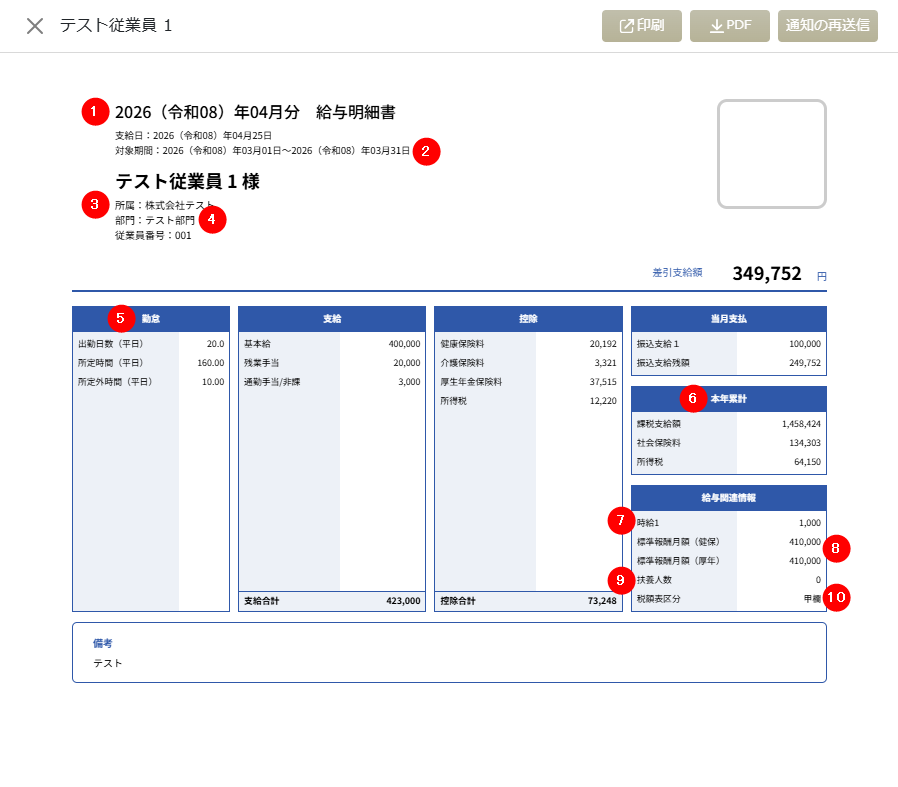
Task: Click red marker 9 beside 扶養人数
Action: pos(621,580)
